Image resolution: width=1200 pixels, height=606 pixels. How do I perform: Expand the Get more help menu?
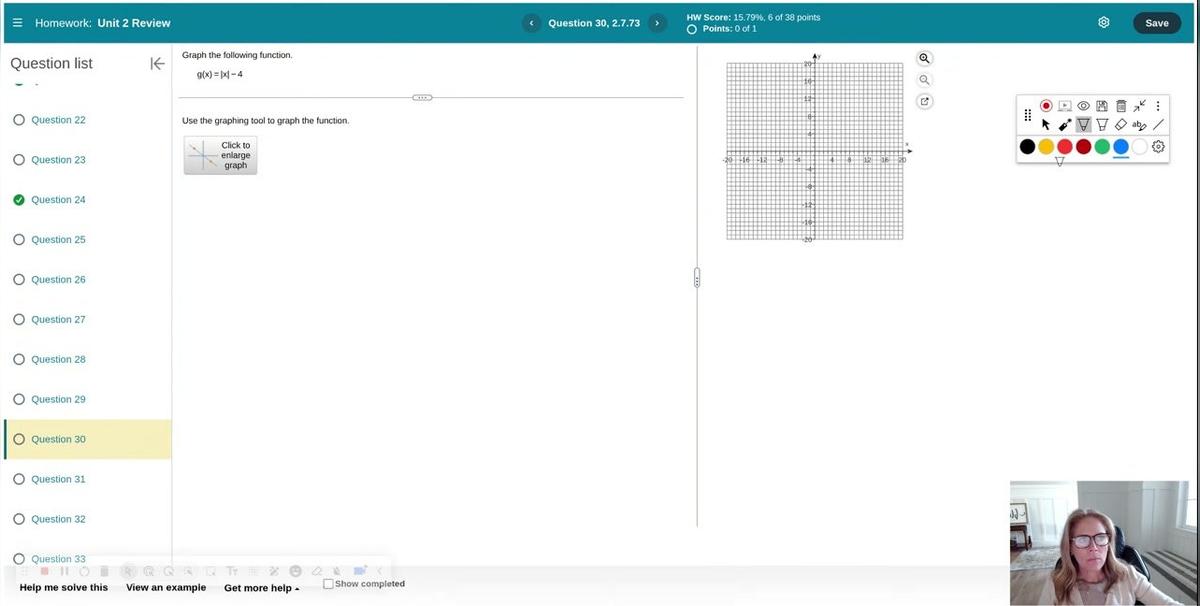pyautogui.click(x=261, y=588)
